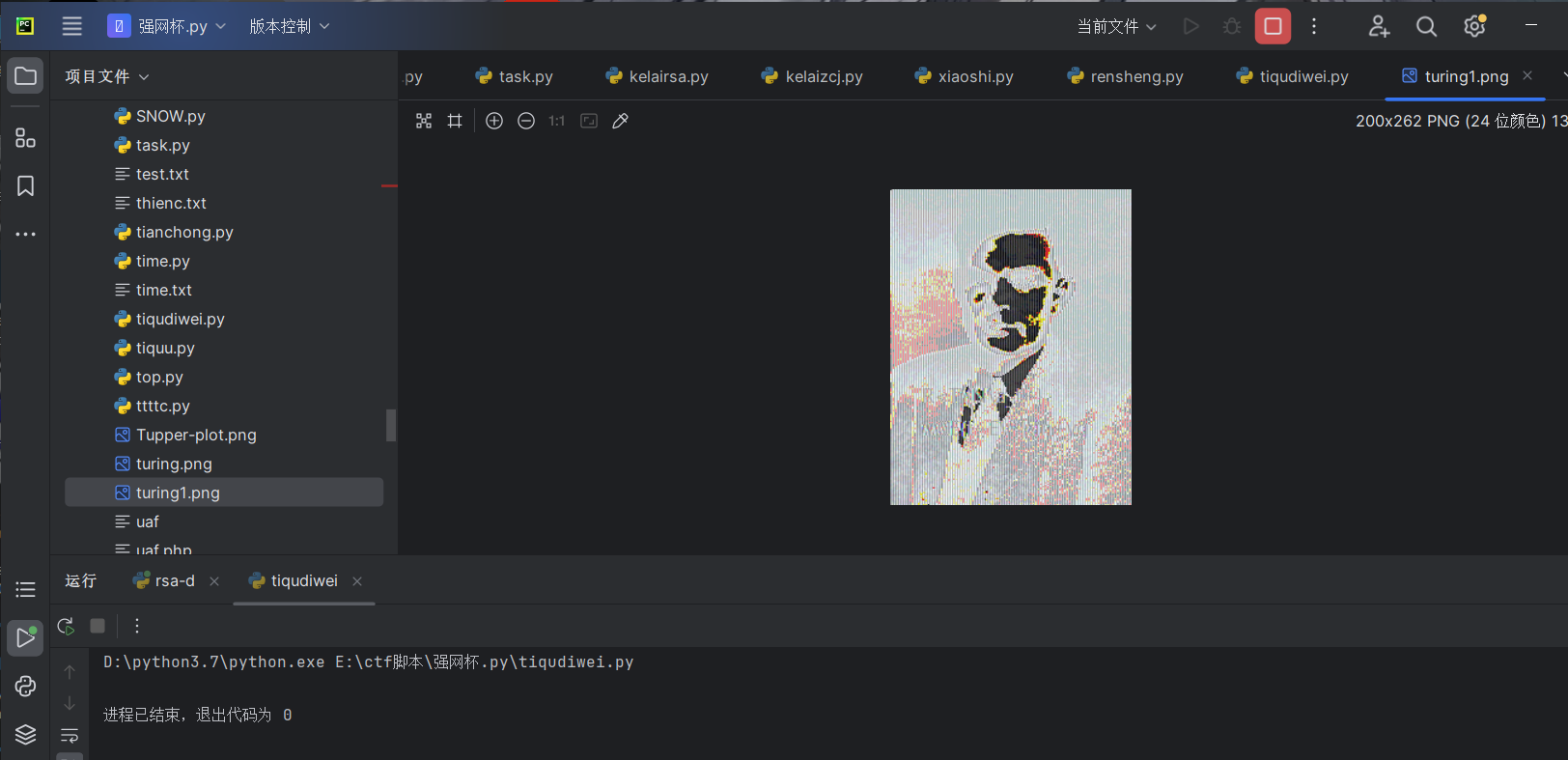
Task: Stop the running process red button
Action: point(1273,26)
